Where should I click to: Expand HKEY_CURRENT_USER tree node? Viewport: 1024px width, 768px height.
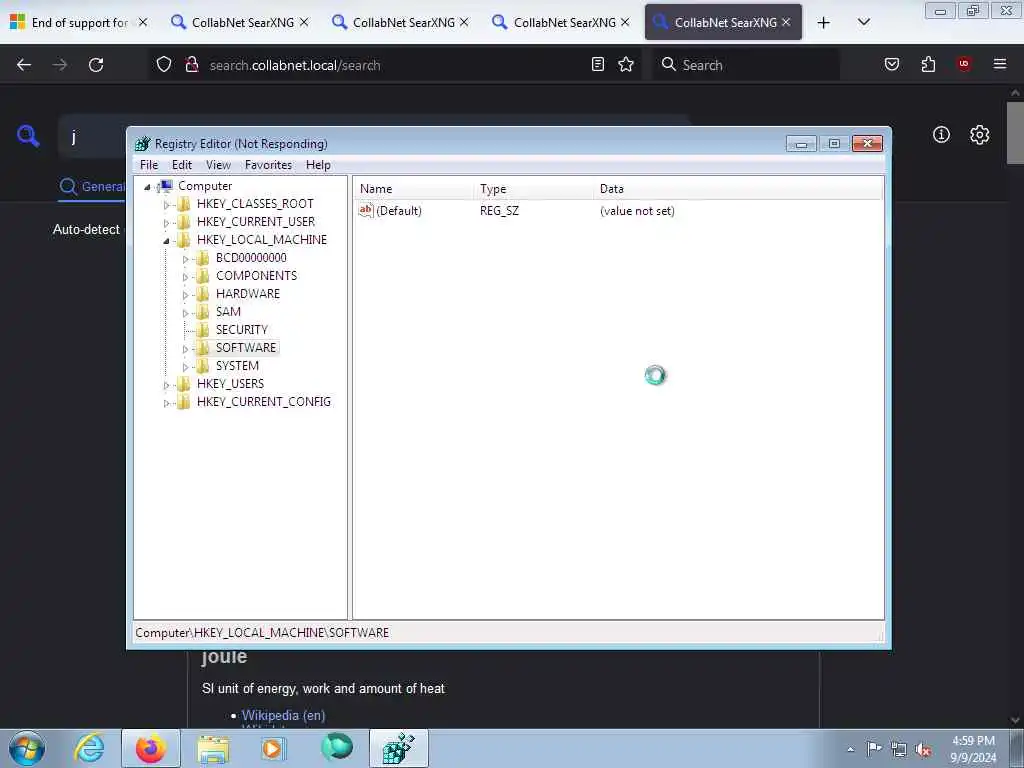point(166,223)
